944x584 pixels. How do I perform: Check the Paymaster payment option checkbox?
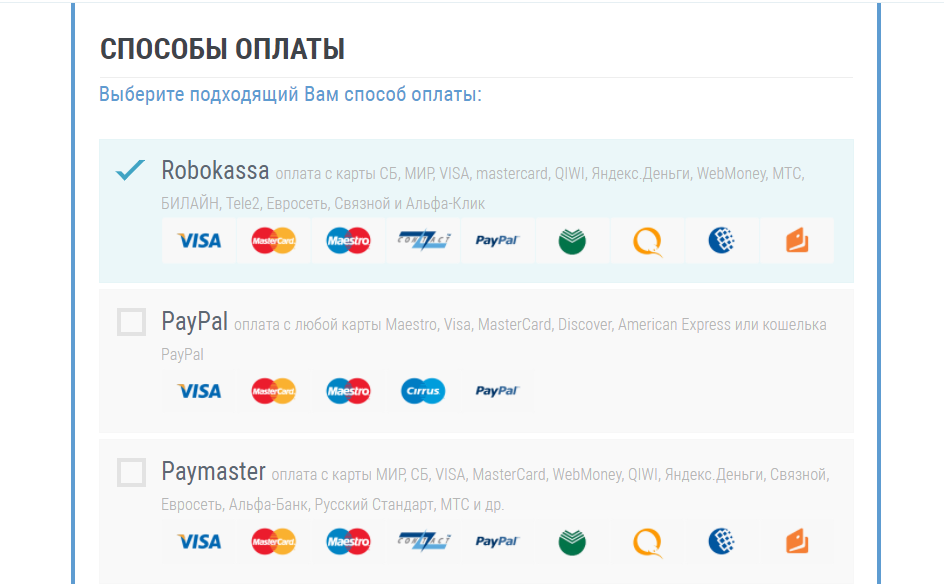coord(131,472)
